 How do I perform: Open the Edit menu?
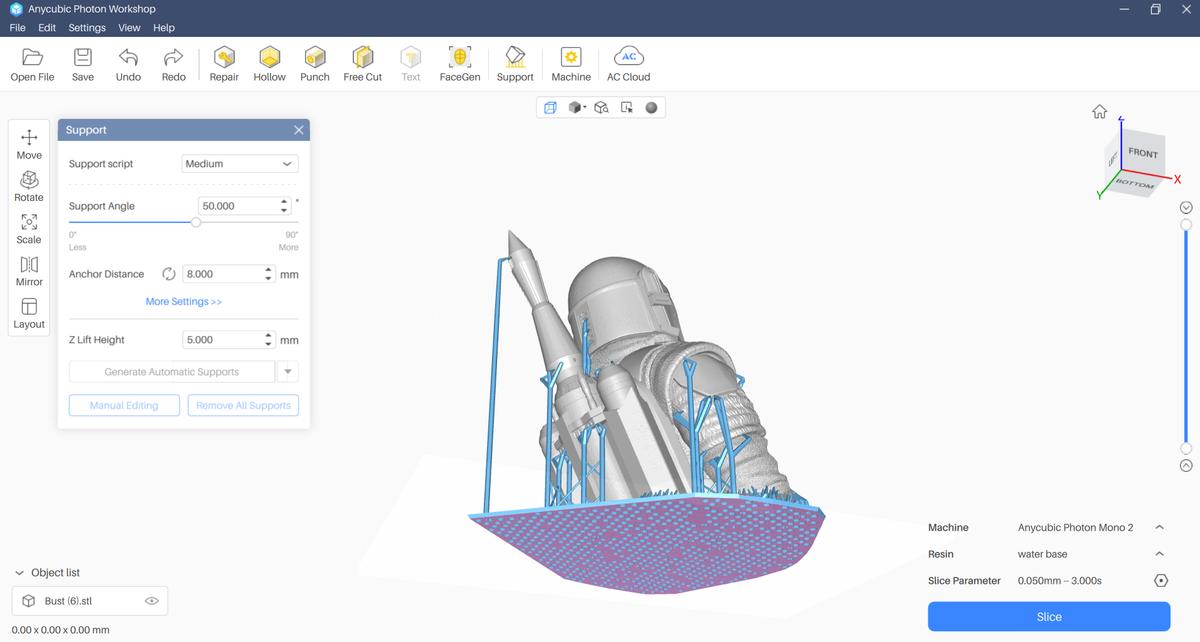click(x=47, y=28)
